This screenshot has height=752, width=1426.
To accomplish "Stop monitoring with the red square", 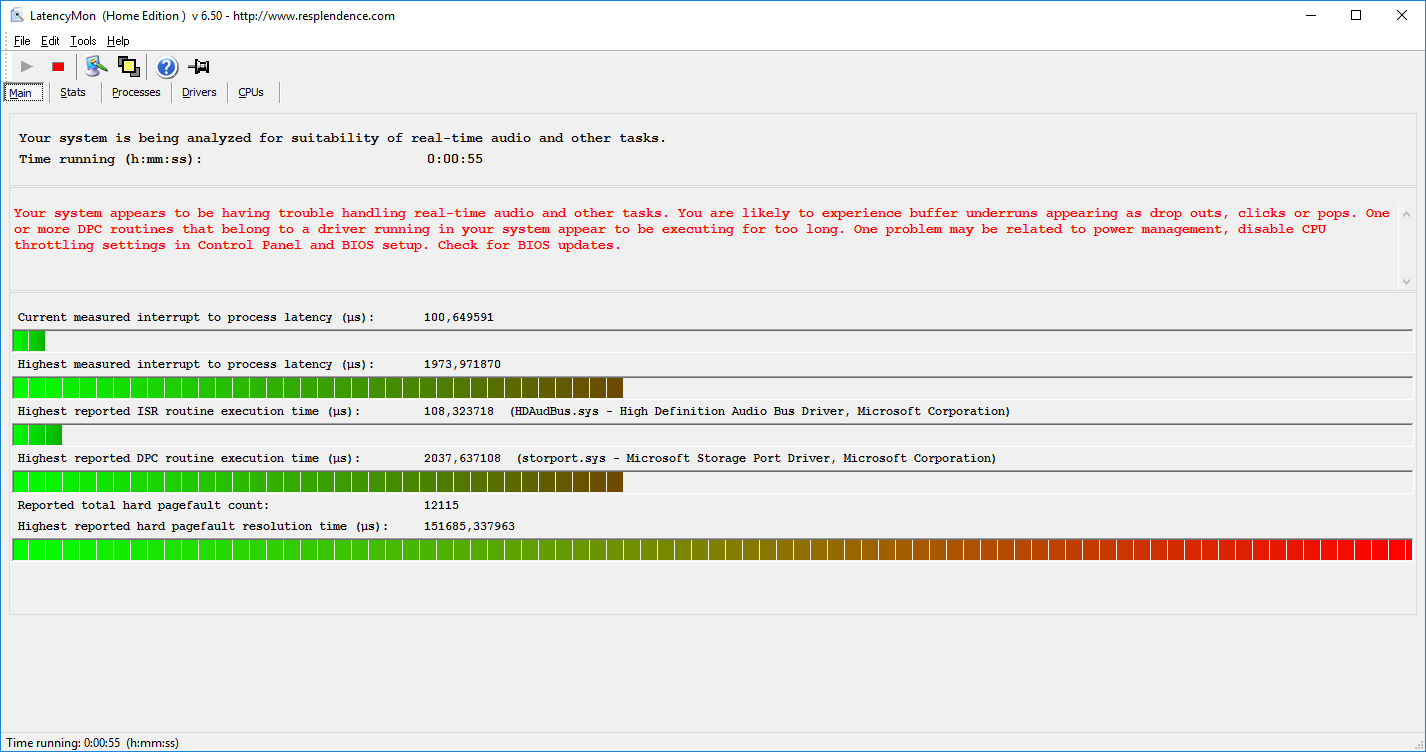I will (x=58, y=67).
